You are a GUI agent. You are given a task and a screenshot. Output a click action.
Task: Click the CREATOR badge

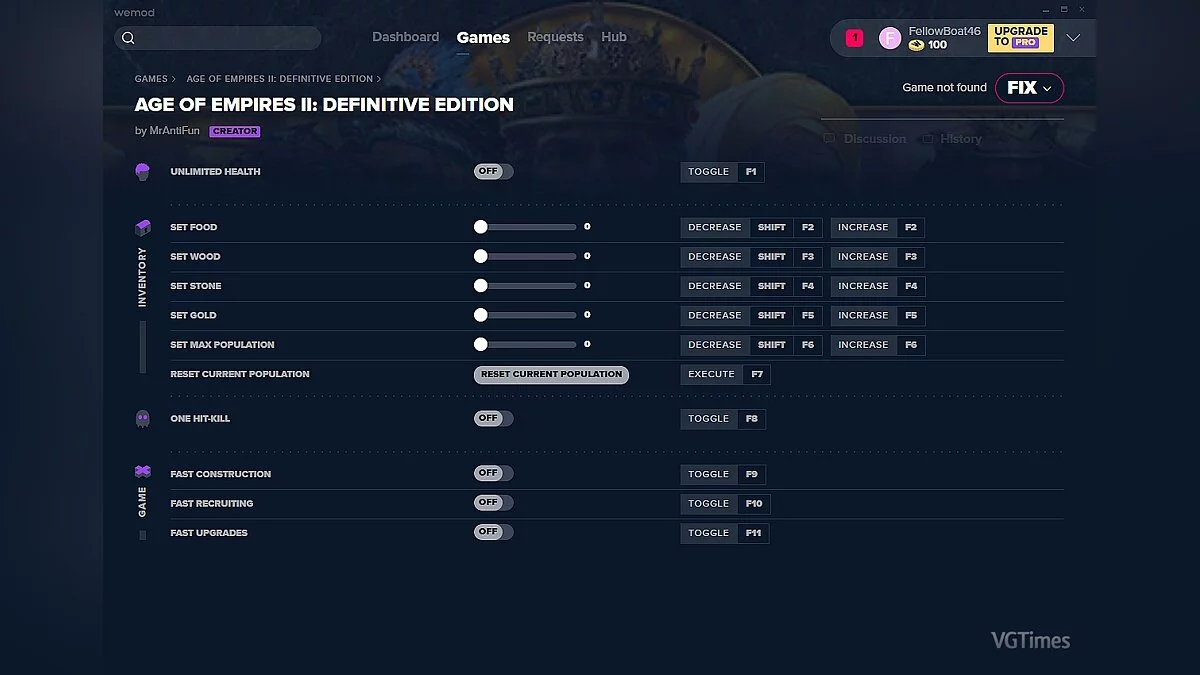point(235,131)
